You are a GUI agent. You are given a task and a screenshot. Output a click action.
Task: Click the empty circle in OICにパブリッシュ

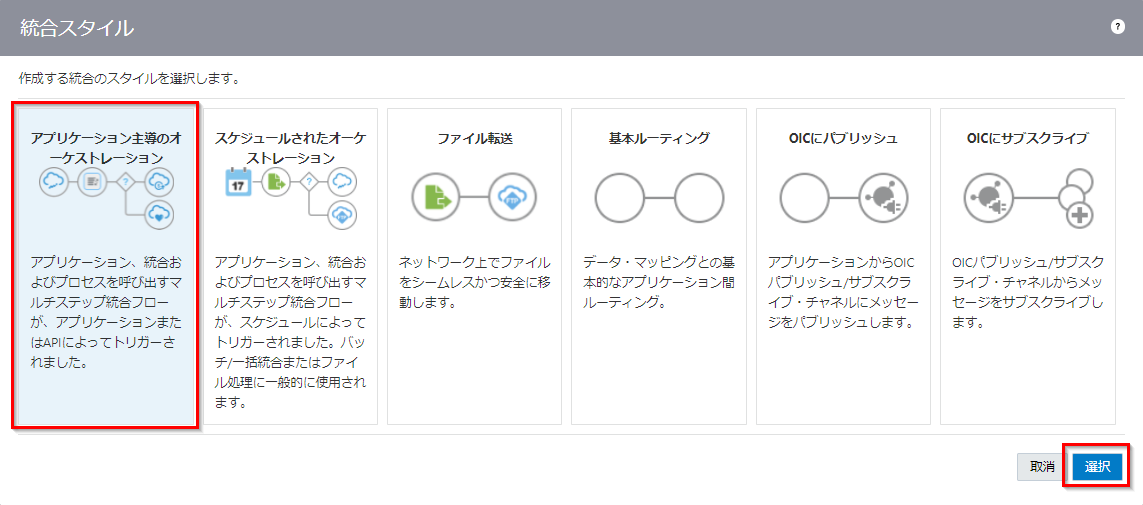[805, 198]
